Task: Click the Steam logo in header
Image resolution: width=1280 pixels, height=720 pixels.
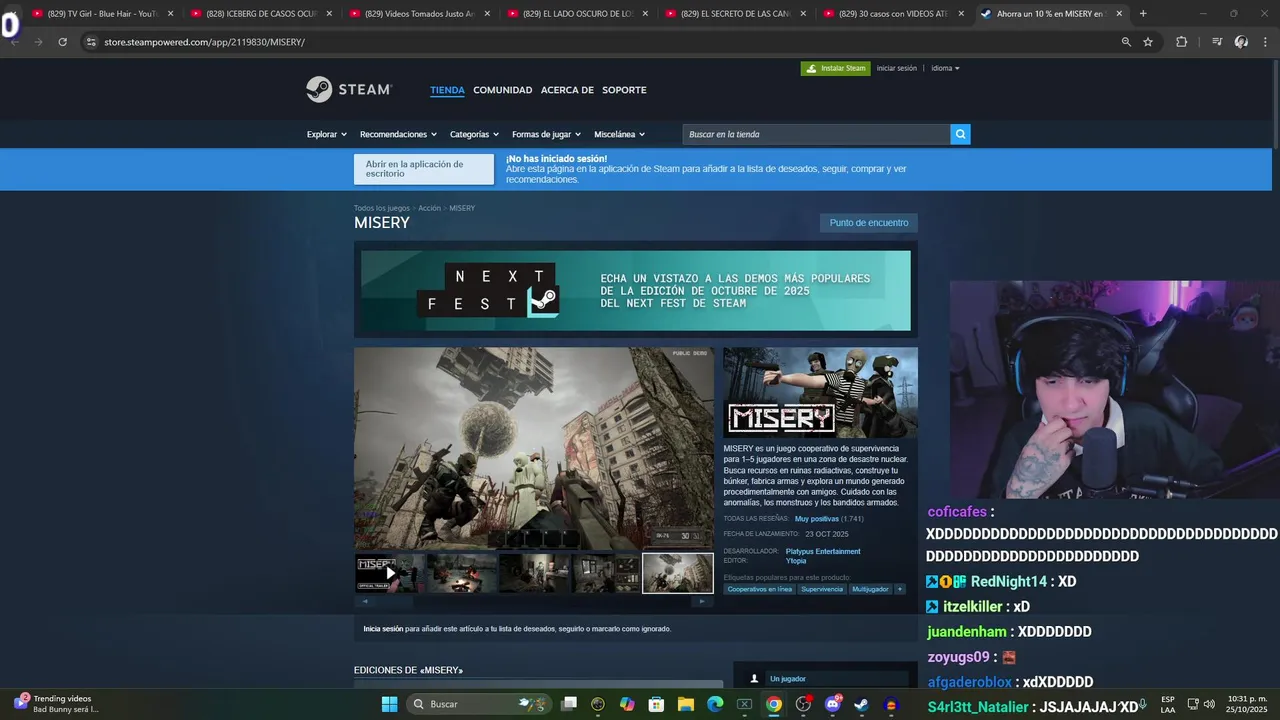Action: 349,89
